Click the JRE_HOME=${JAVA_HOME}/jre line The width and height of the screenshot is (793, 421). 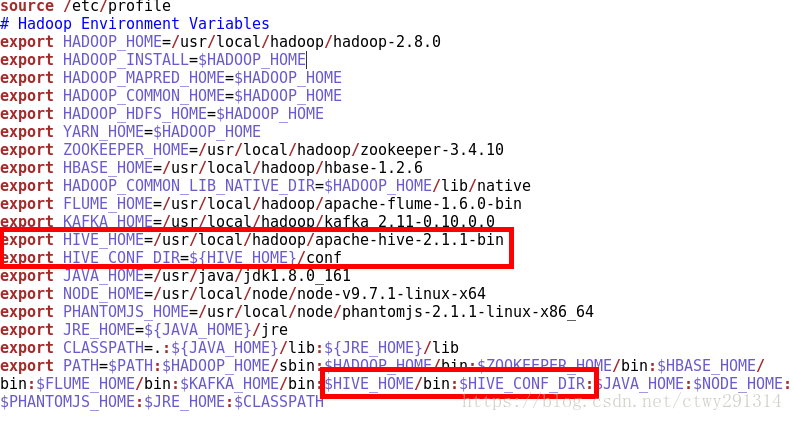[x=144, y=330]
